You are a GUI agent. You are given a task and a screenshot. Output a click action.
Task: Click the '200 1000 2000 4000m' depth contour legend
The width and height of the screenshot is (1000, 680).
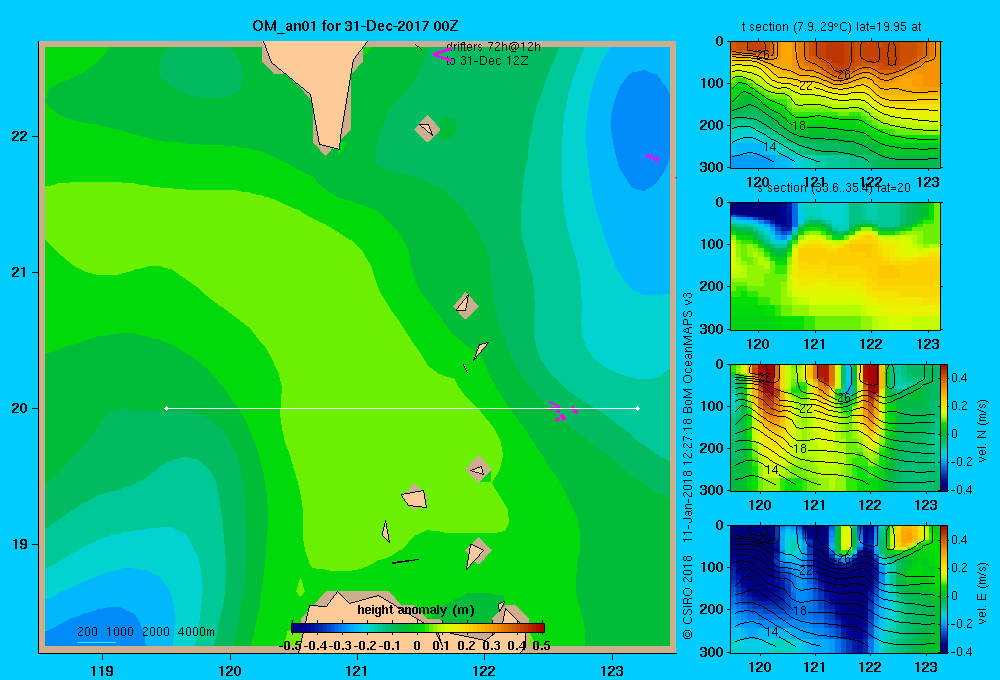(145, 632)
